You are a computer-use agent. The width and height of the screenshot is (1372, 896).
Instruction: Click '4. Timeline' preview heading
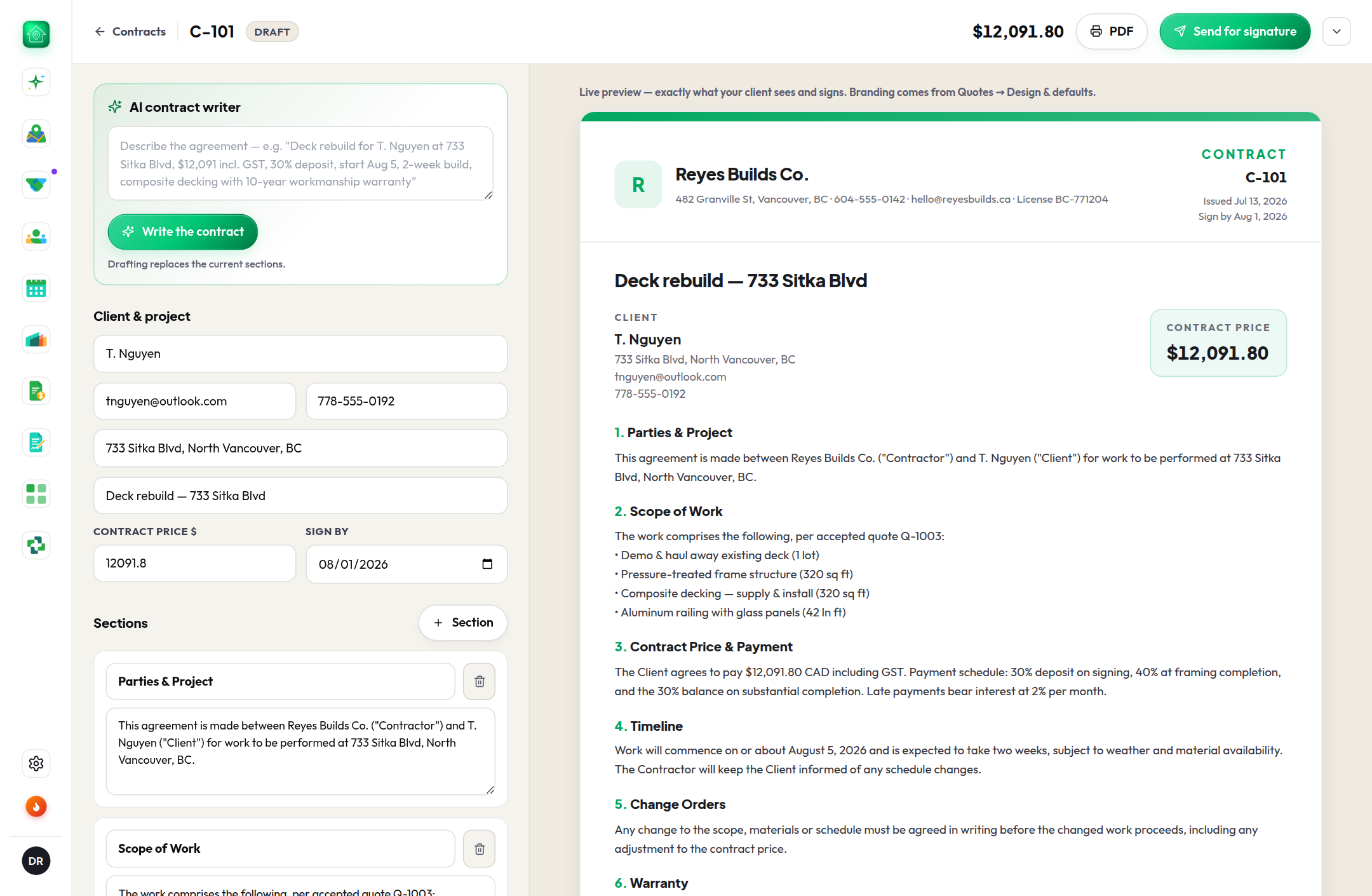[x=649, y=726]
